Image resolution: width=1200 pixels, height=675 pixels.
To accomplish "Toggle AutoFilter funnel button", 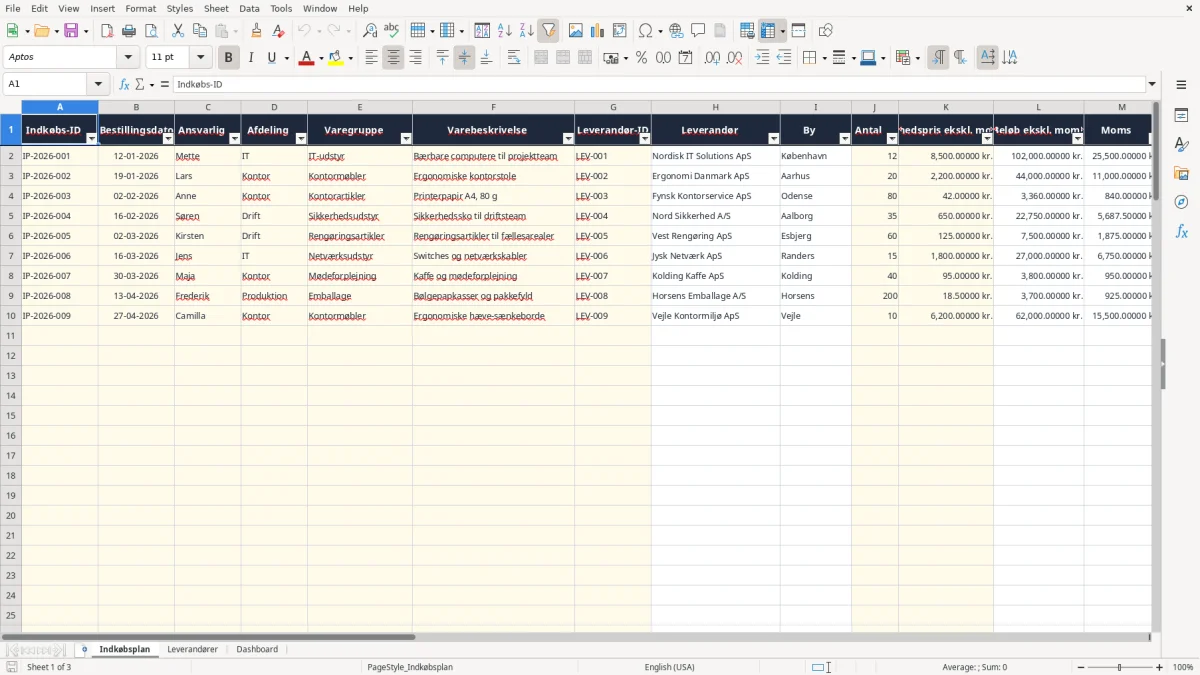I will (549, 31).
